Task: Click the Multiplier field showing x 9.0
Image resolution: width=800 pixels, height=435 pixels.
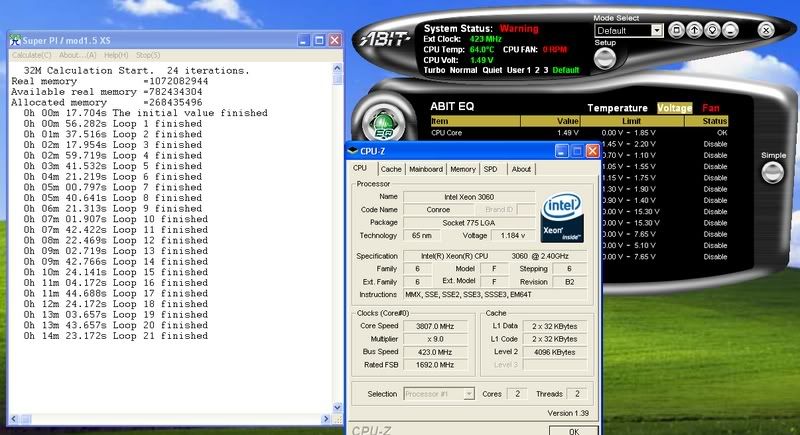Action: tap(435, 339)
